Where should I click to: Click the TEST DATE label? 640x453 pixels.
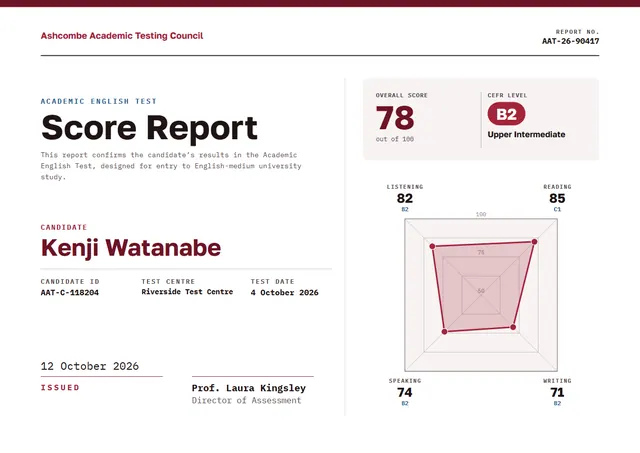(272, 282)
